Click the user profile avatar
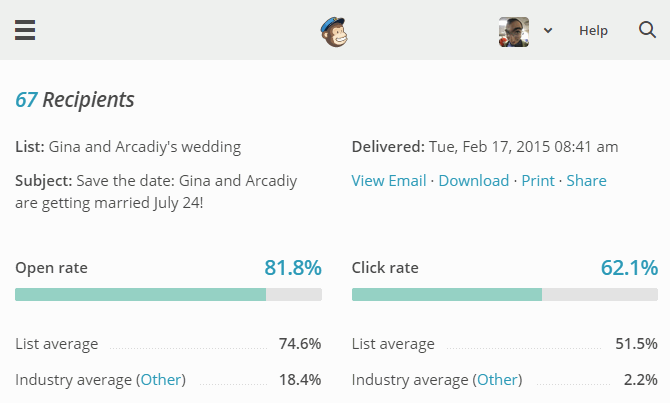 [514, 32]
